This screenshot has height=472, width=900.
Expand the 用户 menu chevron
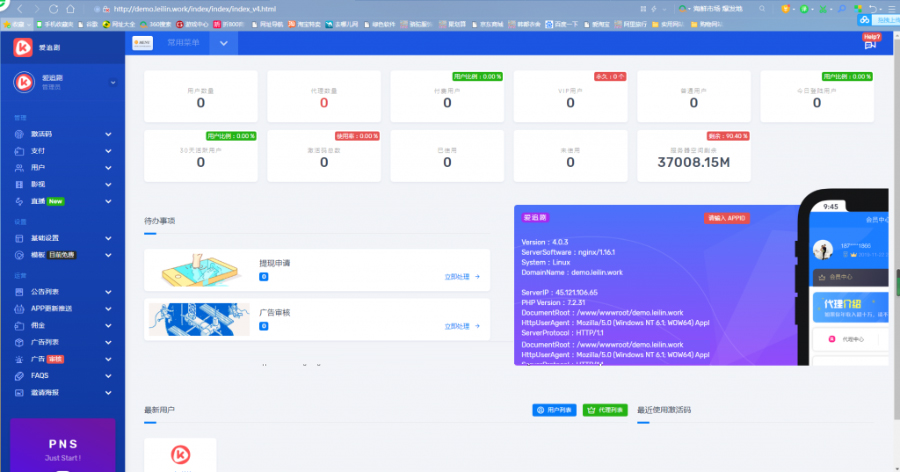tap(108, 168)
